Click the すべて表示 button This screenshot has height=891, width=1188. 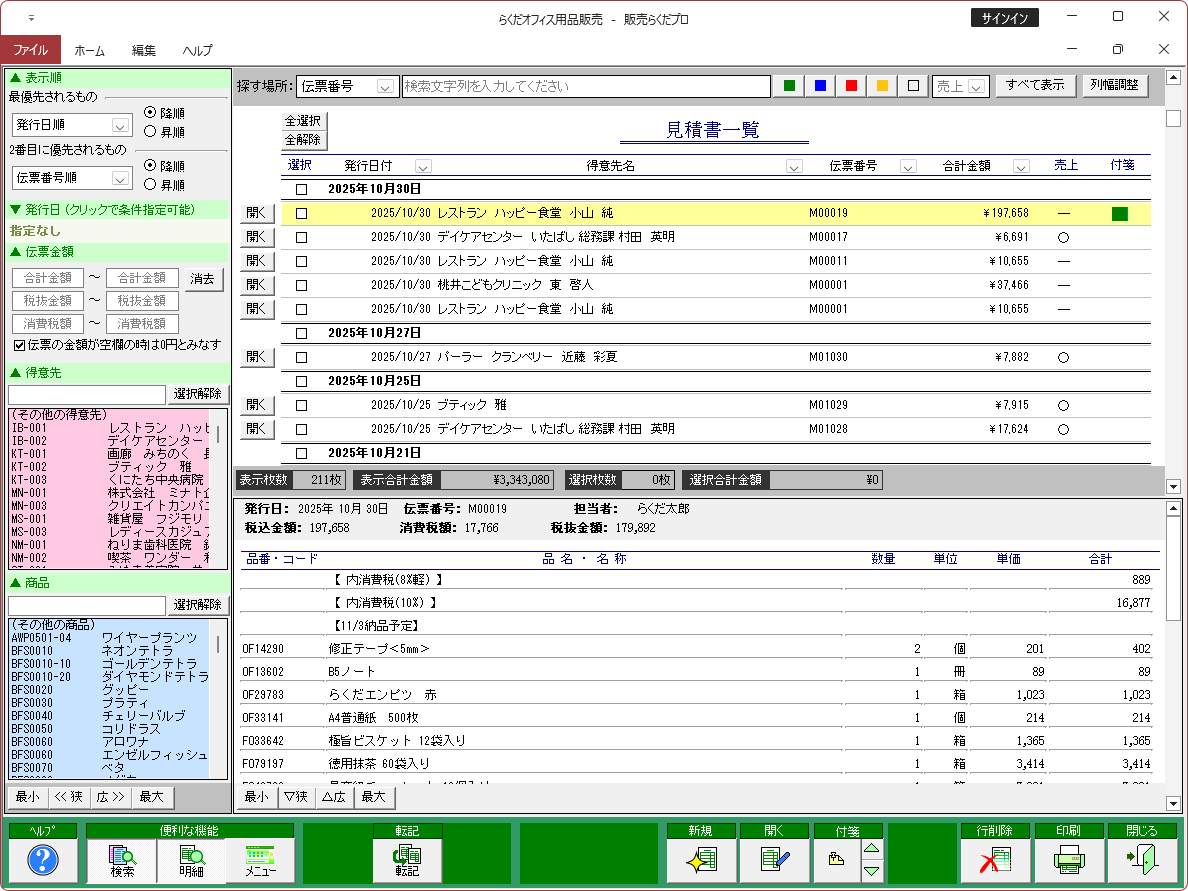coord(1035,86)
